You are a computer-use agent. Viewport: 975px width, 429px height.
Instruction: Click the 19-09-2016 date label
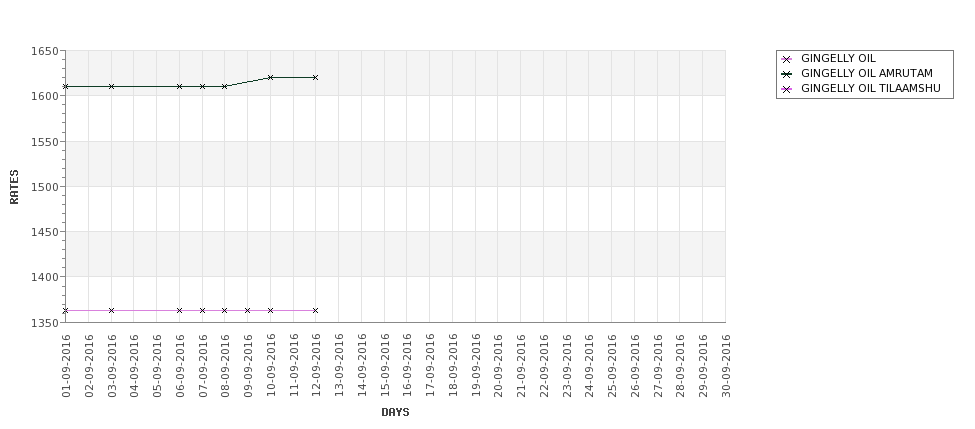[x=475, y=366]
